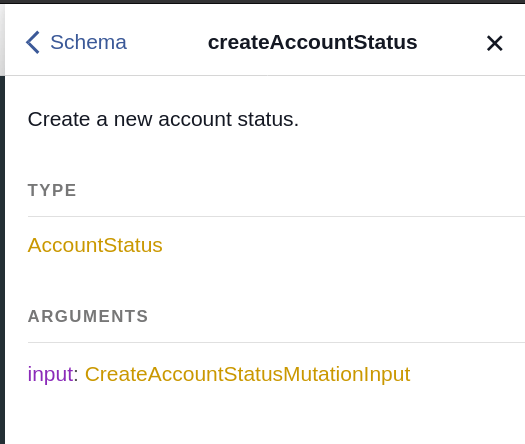Click the divider line beneath TYPE heading
This screenshot has width=525, height=444.
tap(276, 216)
